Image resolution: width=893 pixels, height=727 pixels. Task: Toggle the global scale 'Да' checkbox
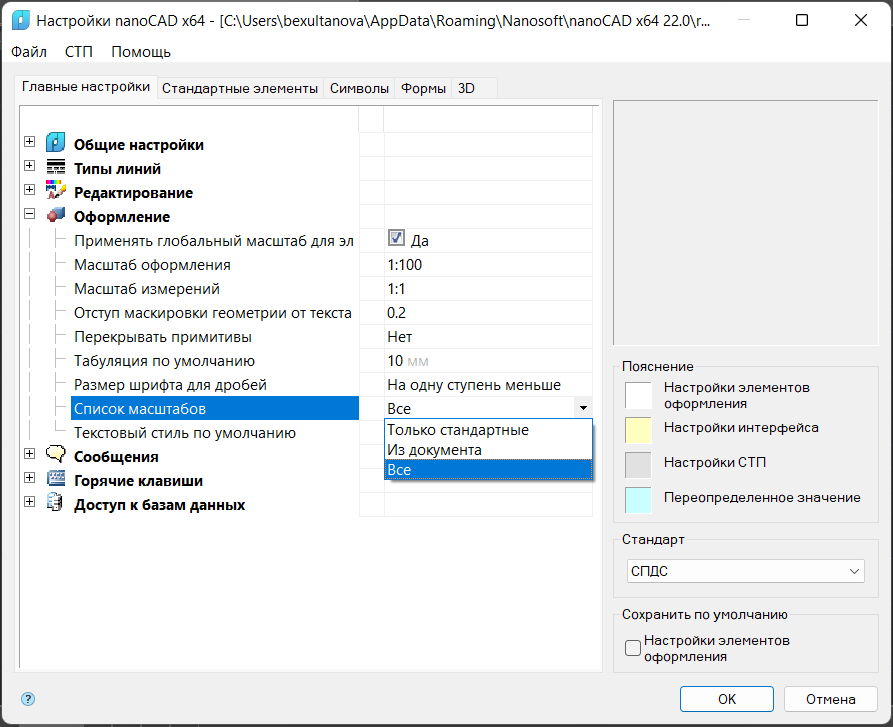396,239
